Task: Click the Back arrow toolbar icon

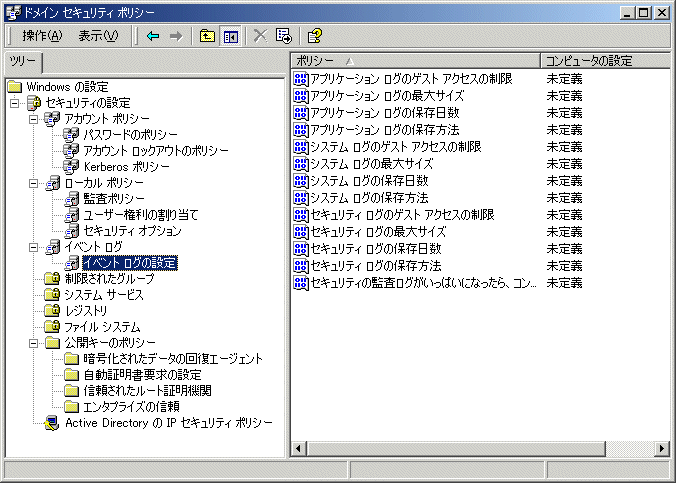Action: point(153,36)
